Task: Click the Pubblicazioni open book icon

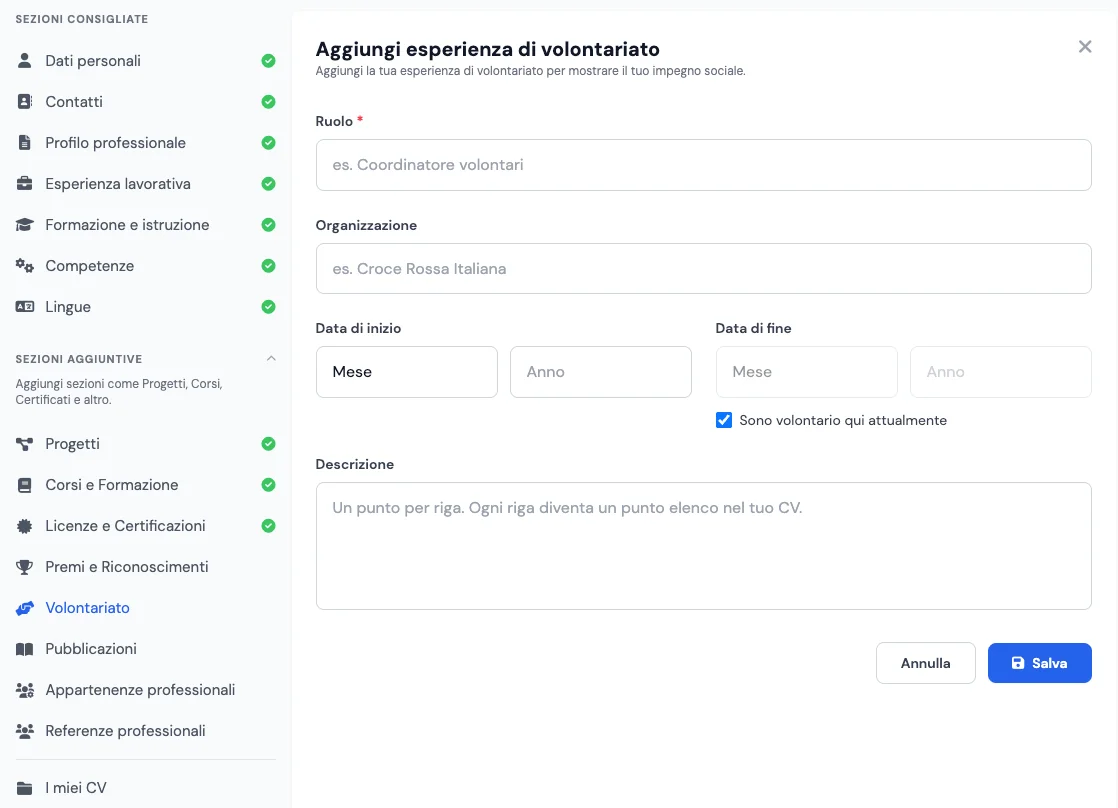Action: tap(24, 649)
